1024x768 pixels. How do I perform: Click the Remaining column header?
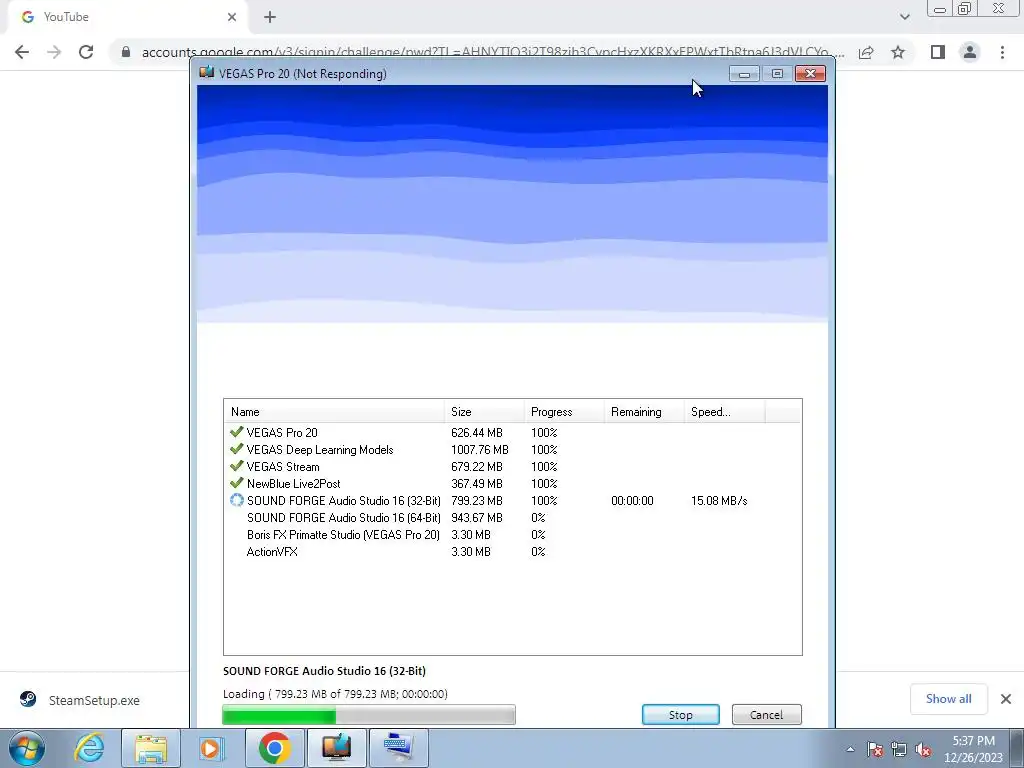pyautogui.click(x=644, y=411)
